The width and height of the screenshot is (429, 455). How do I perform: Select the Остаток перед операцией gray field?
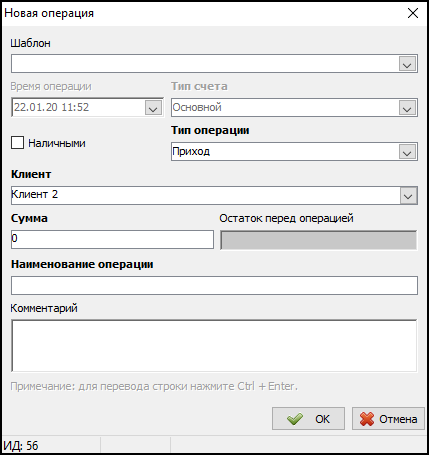(x=319, y=240)
